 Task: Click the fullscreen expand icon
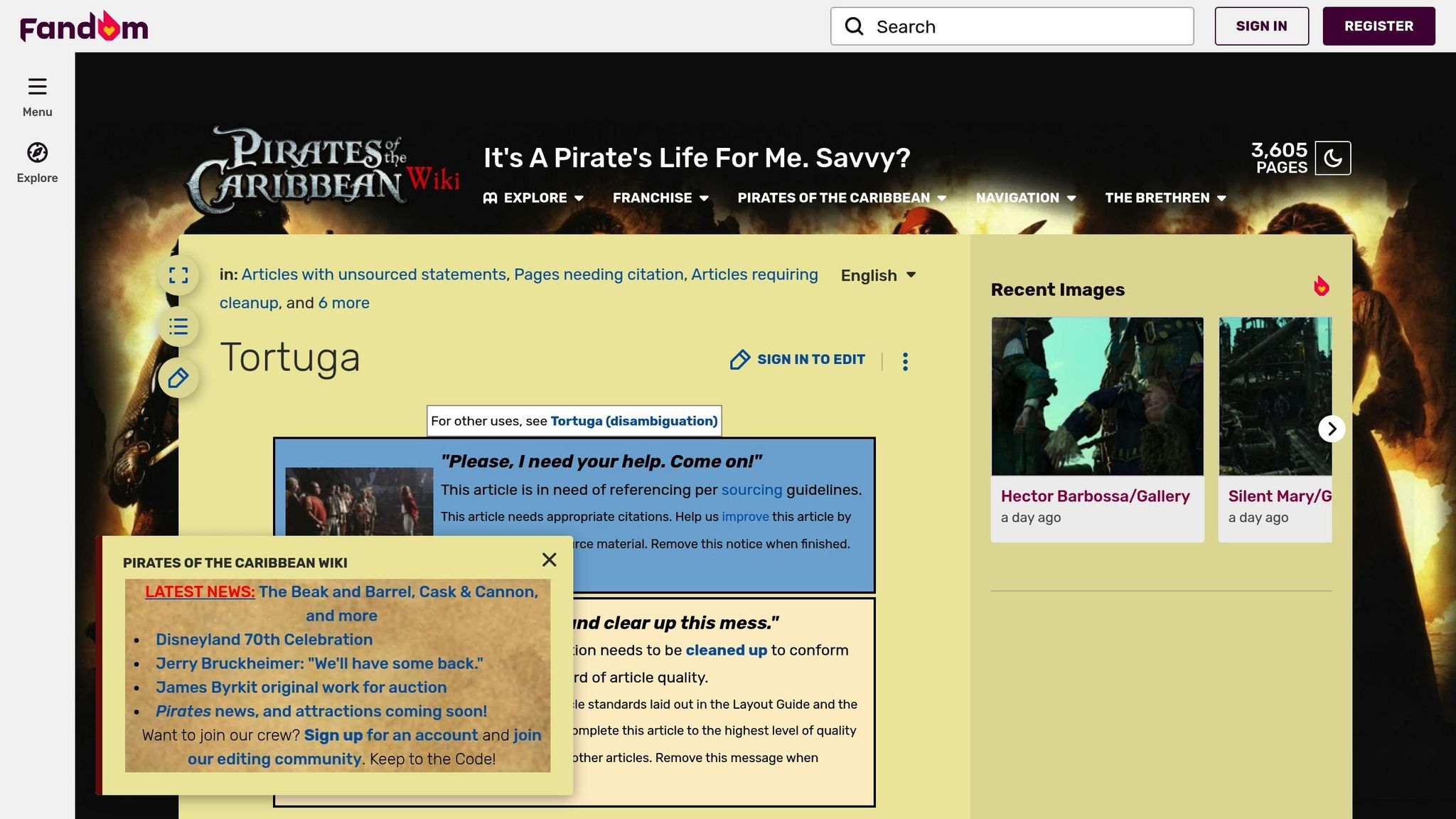[178, 275]
